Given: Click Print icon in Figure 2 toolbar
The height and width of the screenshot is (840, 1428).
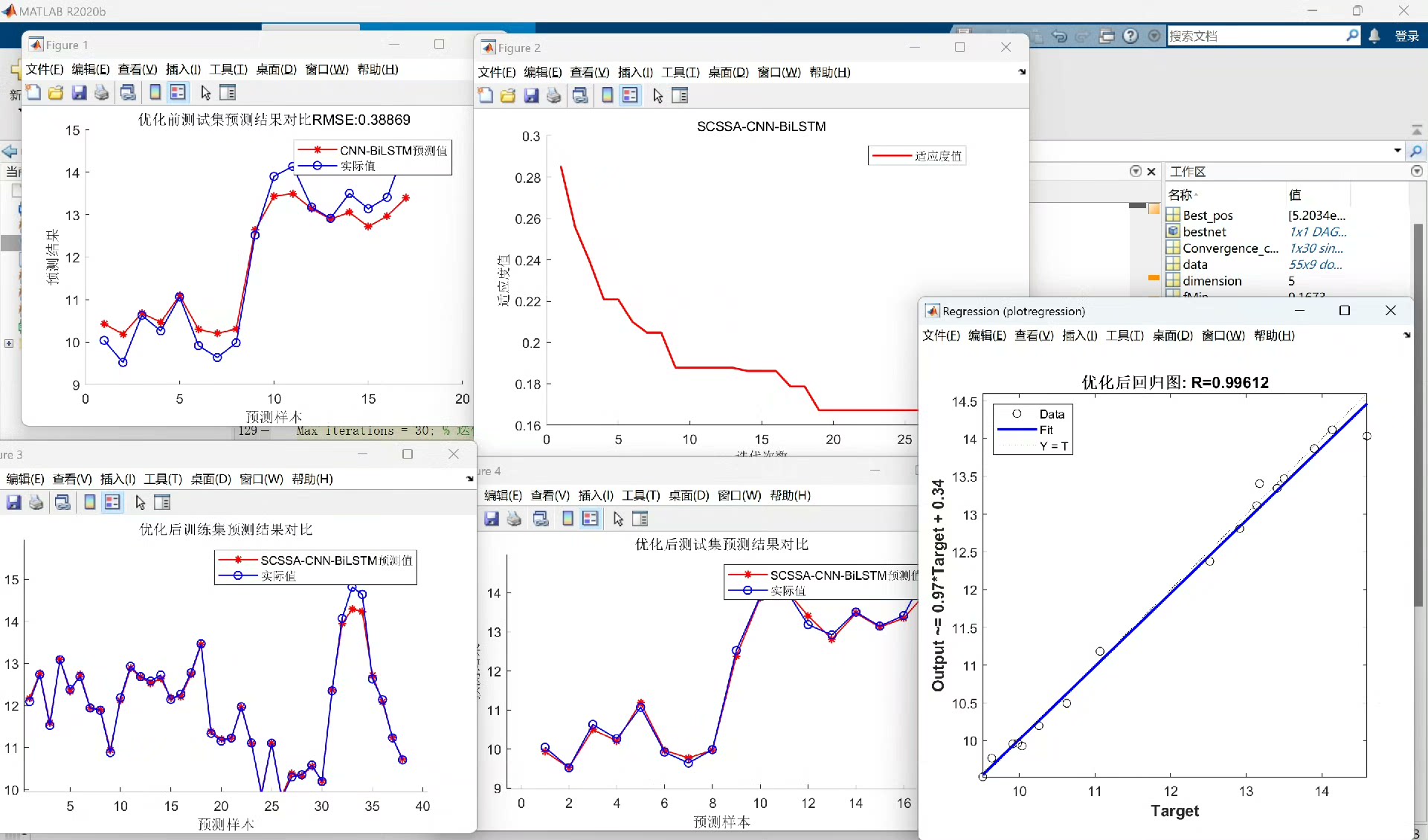Looking at the screenshot, I should (553, 95).
